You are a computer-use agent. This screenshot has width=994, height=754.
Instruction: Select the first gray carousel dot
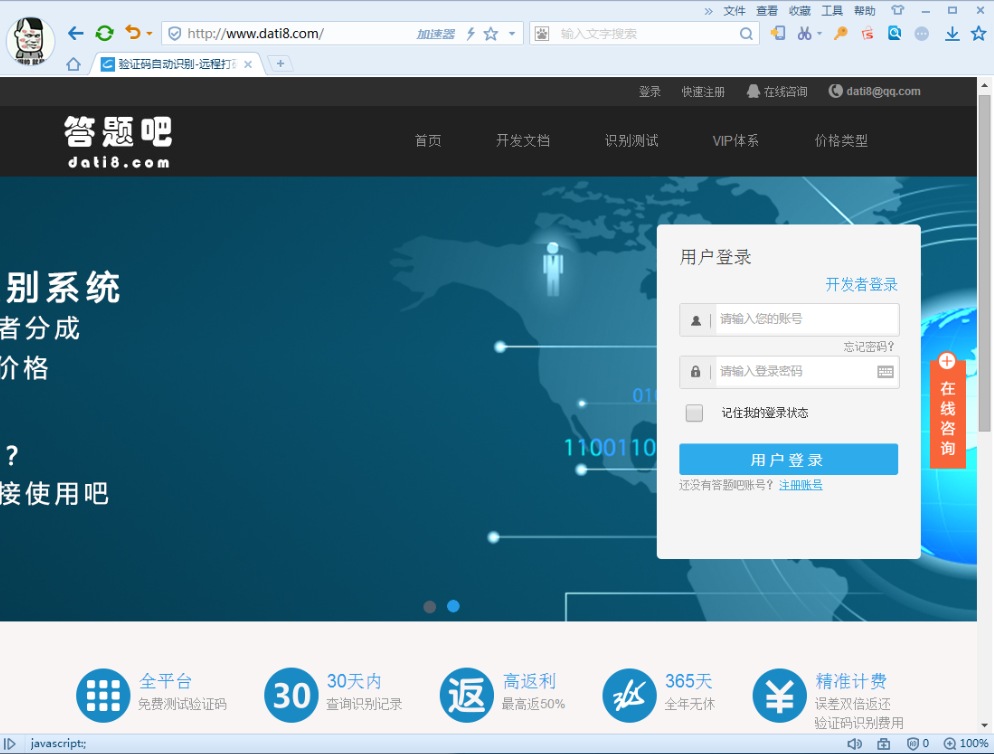point(430,606)
